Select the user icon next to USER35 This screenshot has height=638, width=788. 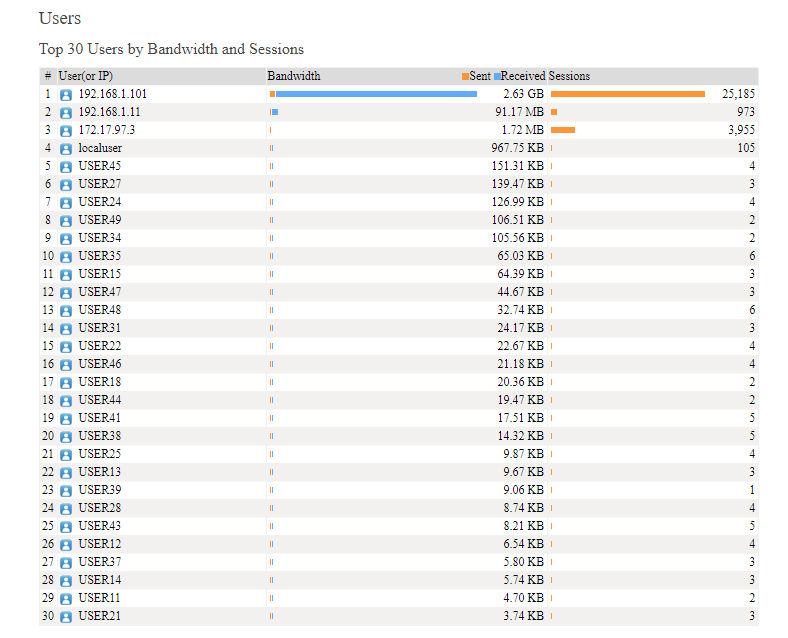click(x=66, y=257)
